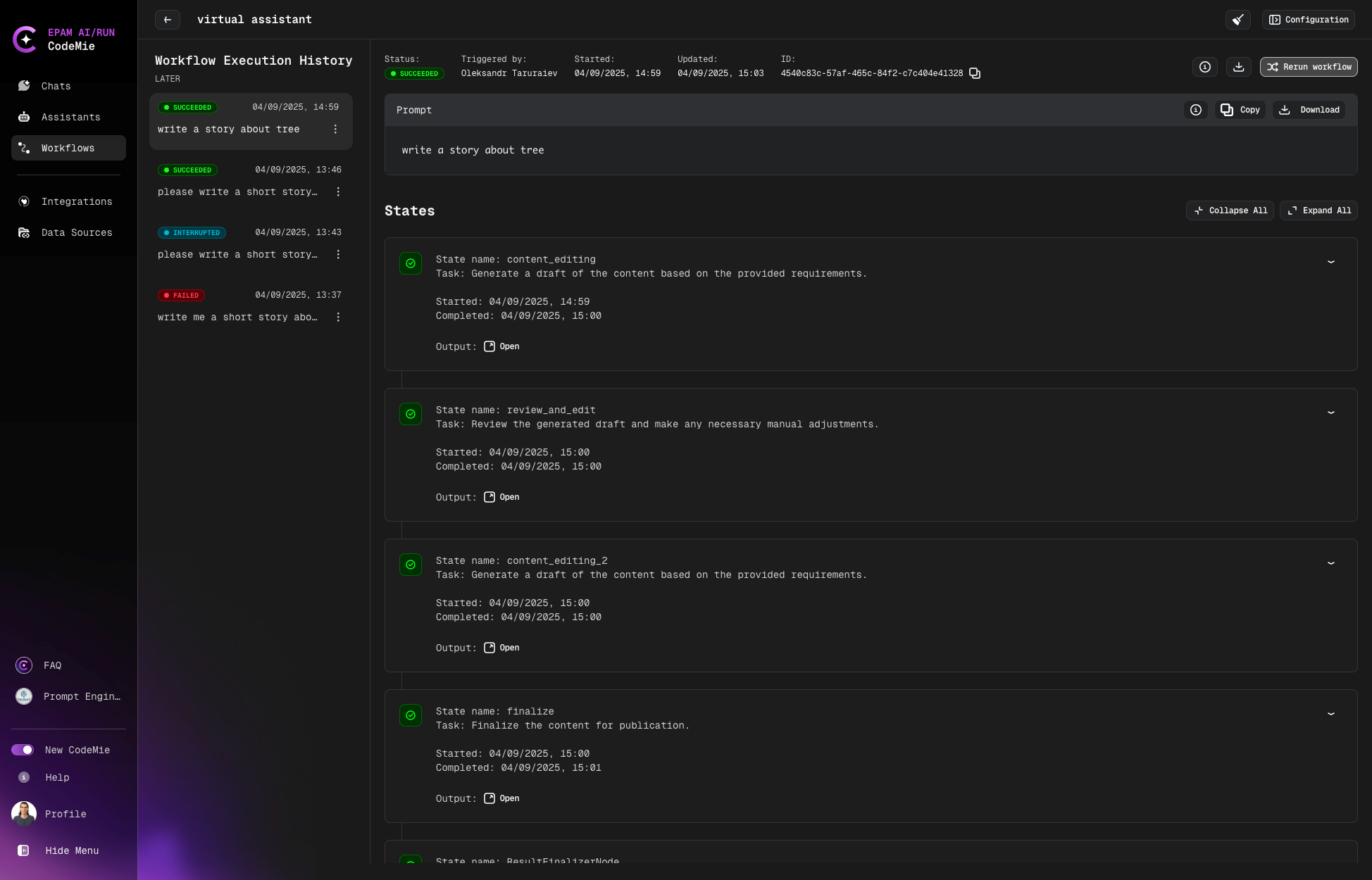Viewport: 1372px width, 880px height.
Task: Collapse the review_and_edit state chevron
Action: (x=1331, y=413)
